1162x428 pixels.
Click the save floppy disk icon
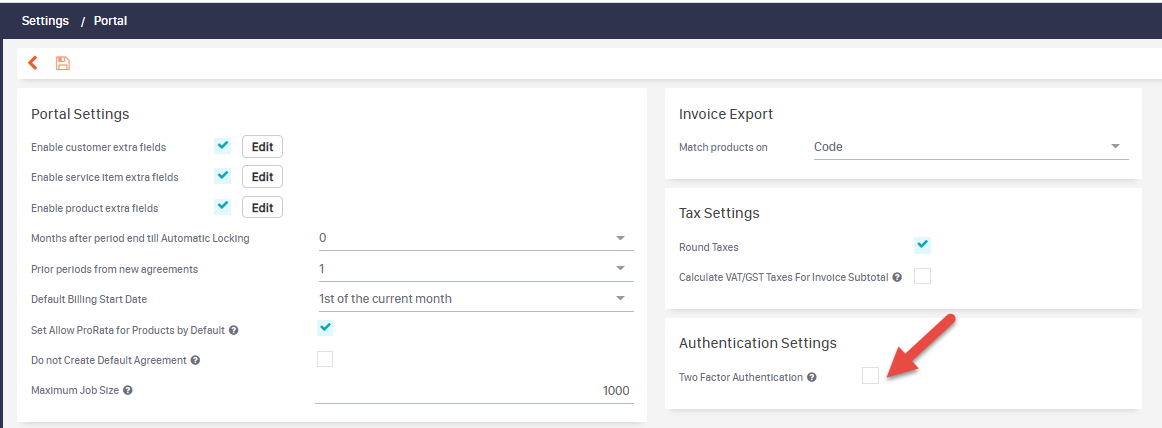tap(63, 63)
